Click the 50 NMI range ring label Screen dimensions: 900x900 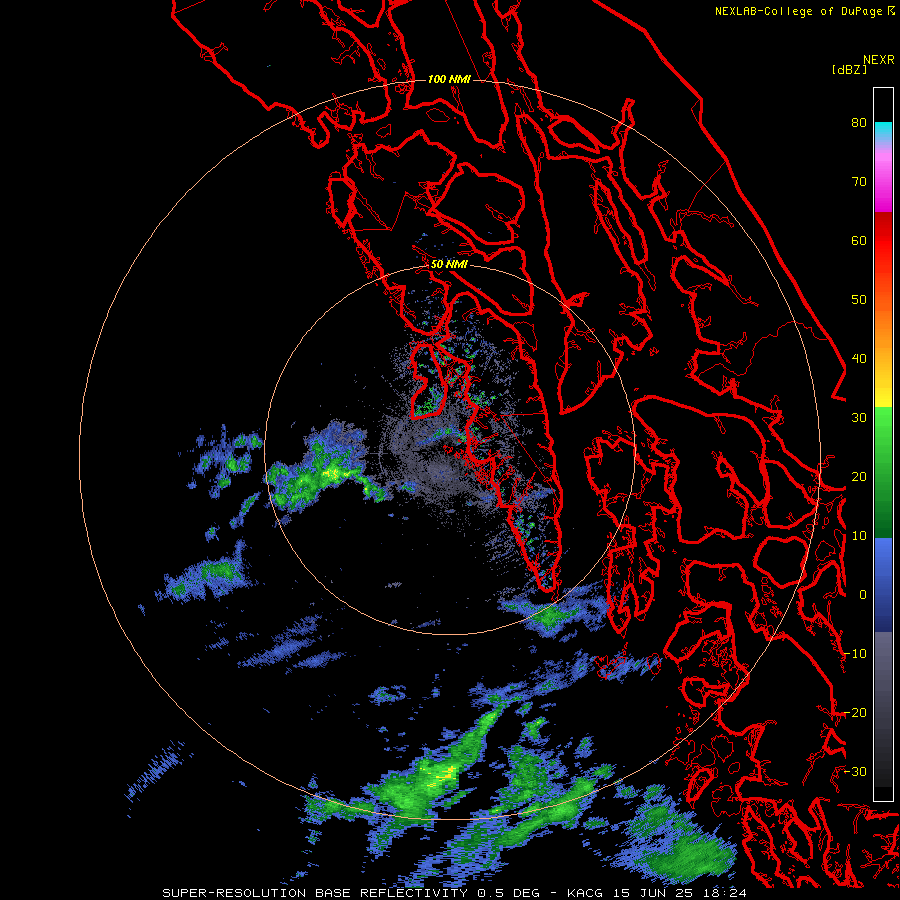[449, 265]
